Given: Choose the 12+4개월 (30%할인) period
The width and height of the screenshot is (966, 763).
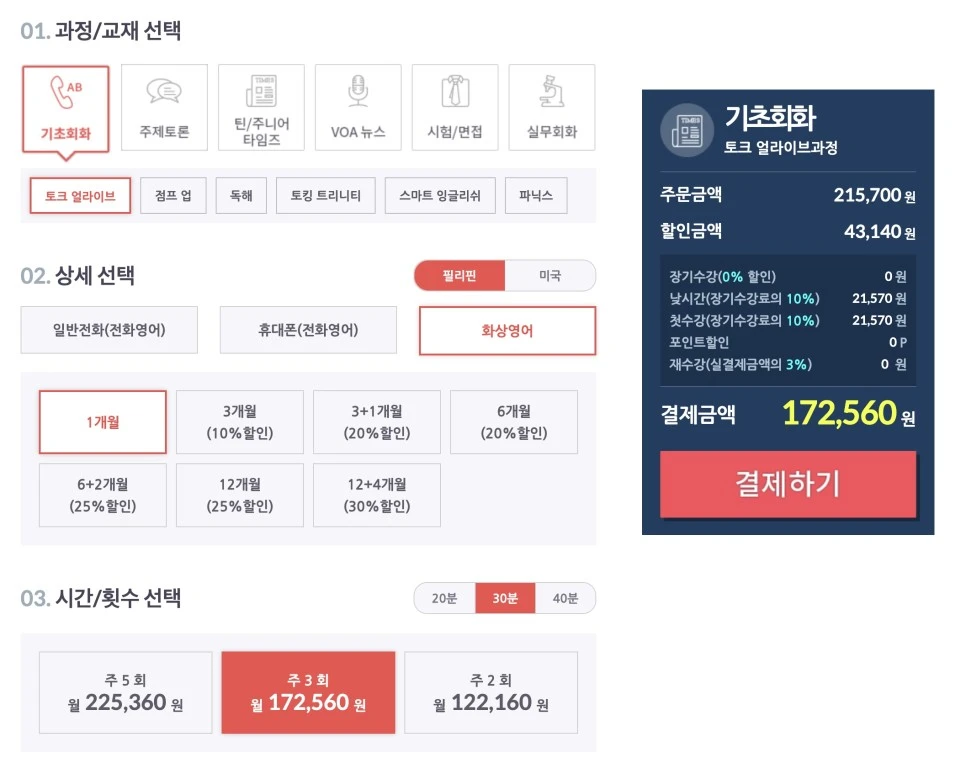Looking at the screenshot, I should pyautogui.click(x=377, y=495).
